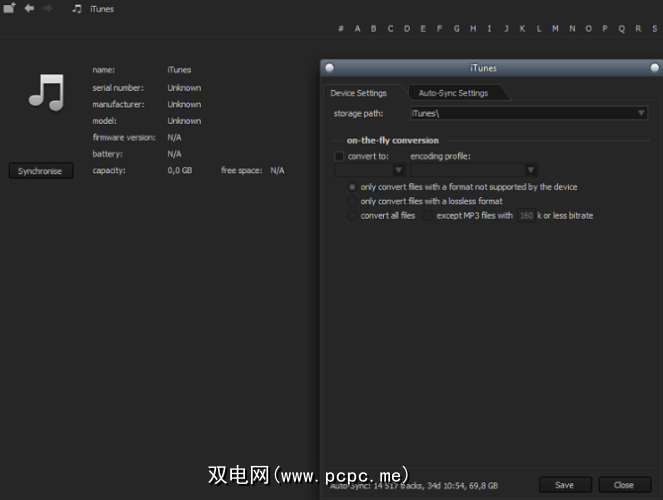Screen dimensions: 663x500
Task: Jump to letter B in the index
Action: click(x=373, y=29)
